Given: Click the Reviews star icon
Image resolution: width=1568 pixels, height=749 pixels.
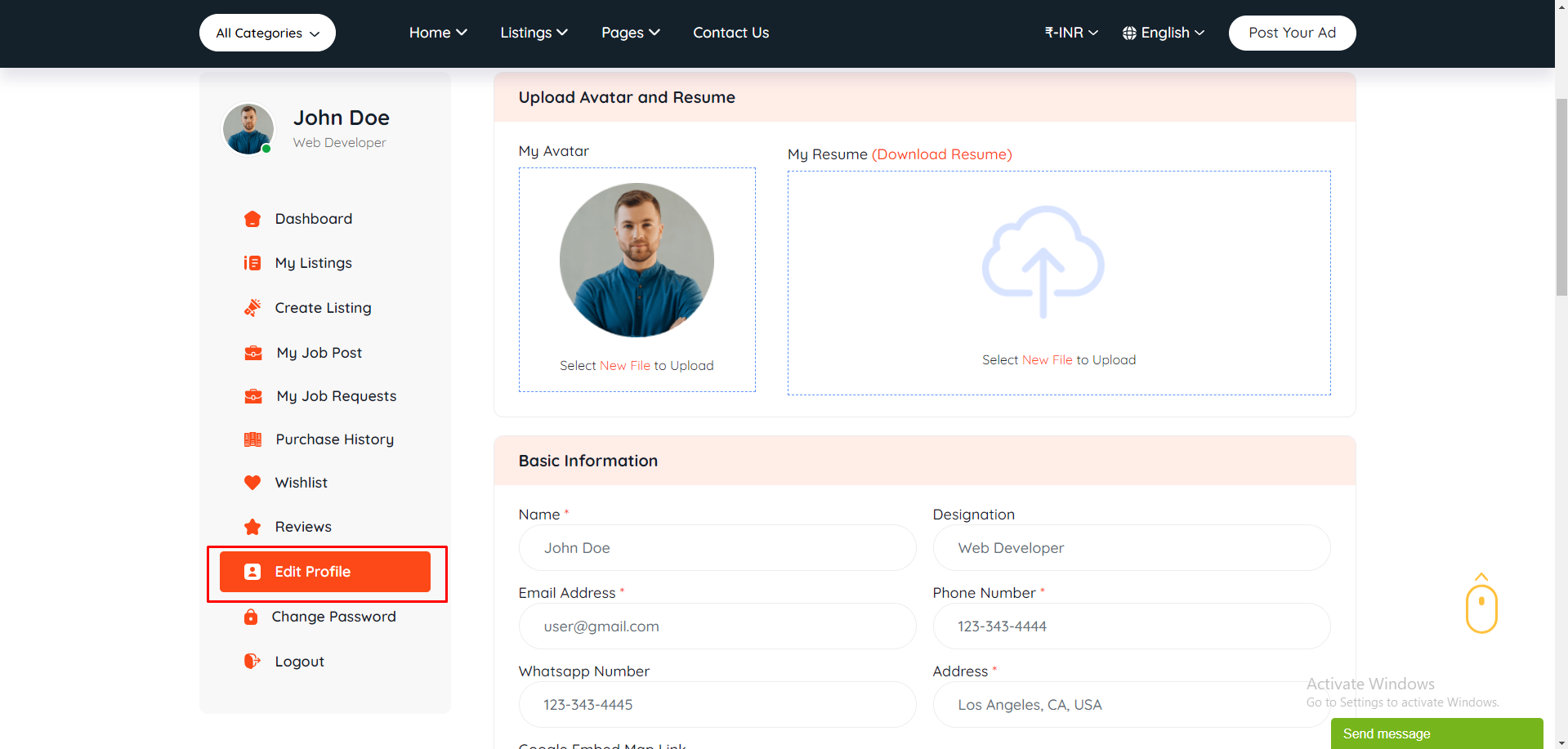Looking at the screenshot, I should pos(252,527).
